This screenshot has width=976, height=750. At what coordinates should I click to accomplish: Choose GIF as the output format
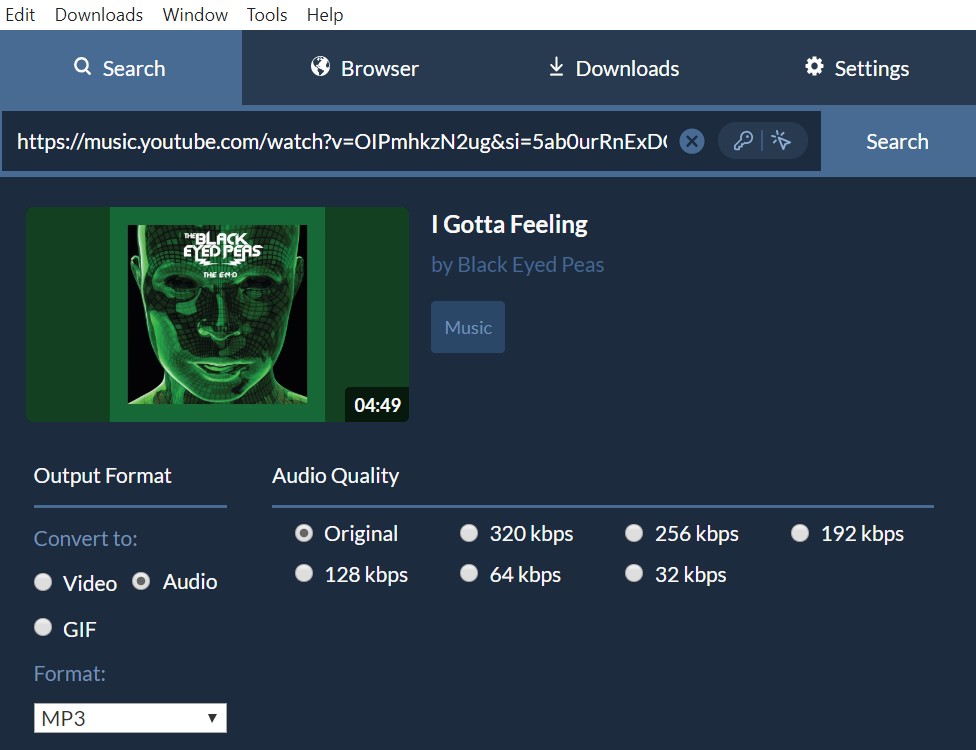(43, 627)
